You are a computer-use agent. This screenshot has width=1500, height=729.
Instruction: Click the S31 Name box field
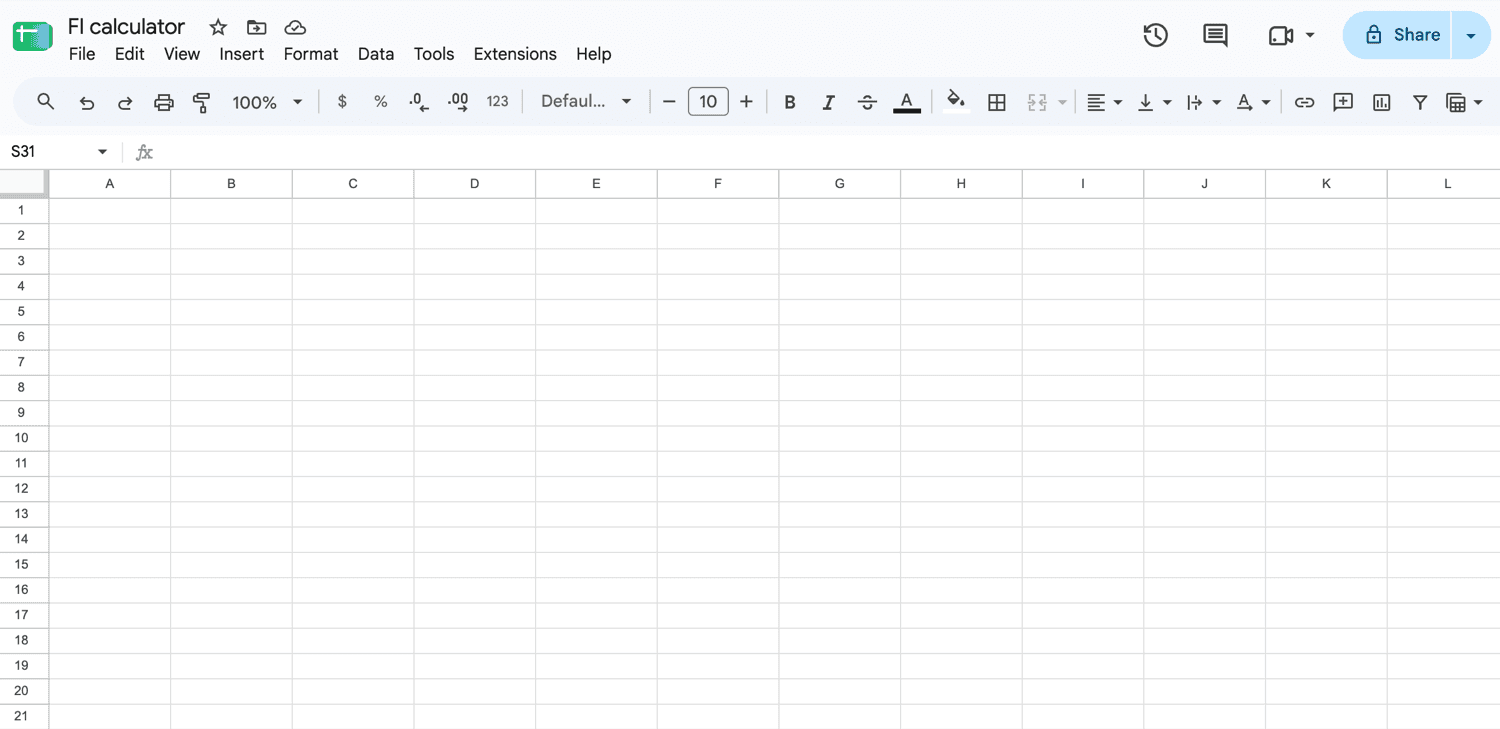(48, 152)
